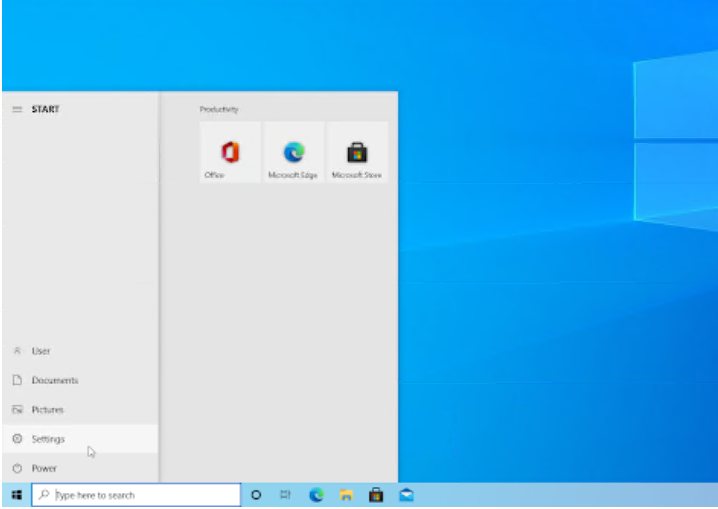Open the Office tile
This screenshot has height=509, width=718.
coord(230,152)
